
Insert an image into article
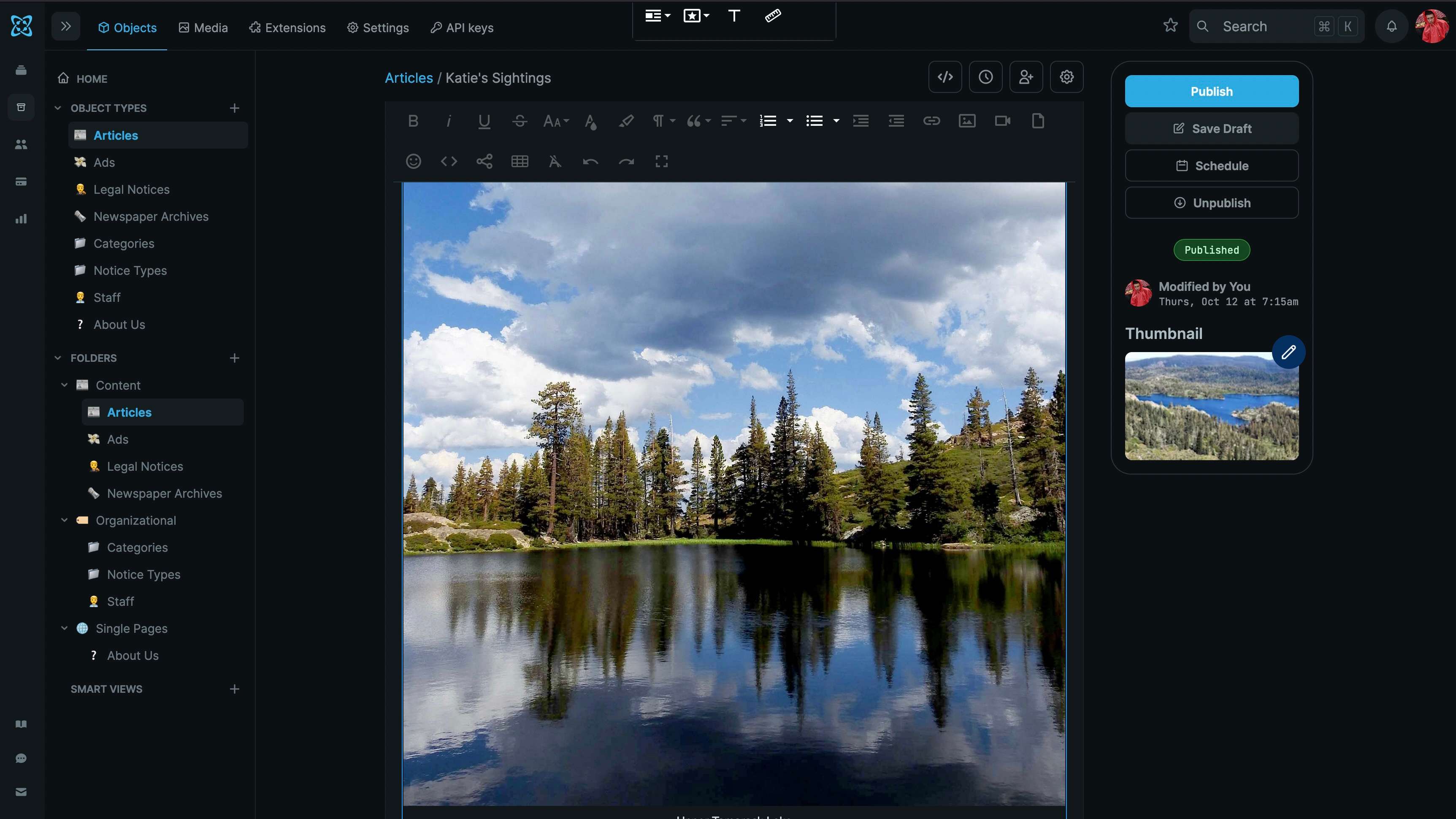967,121
